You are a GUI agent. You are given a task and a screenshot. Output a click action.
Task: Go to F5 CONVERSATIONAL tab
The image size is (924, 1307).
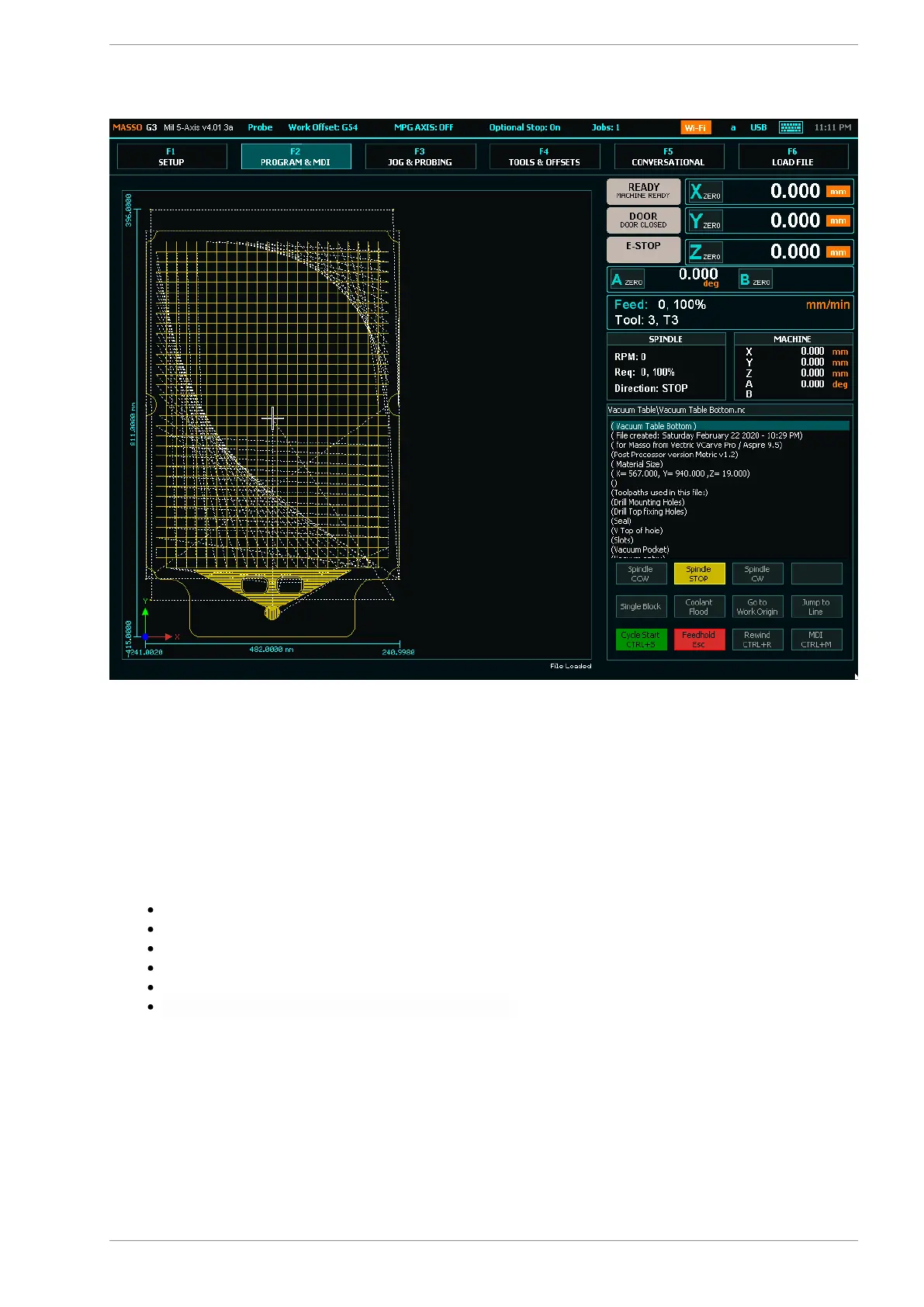click(x=669, y=157)
